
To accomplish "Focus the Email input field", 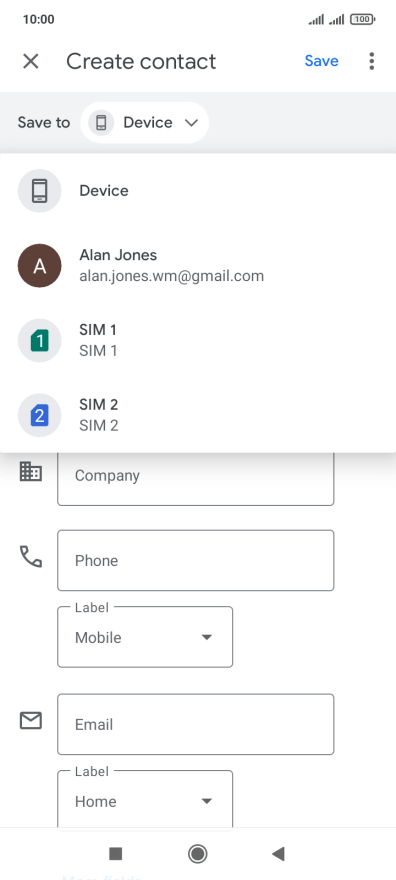I will pyautogui.click(x=196, y=724).
